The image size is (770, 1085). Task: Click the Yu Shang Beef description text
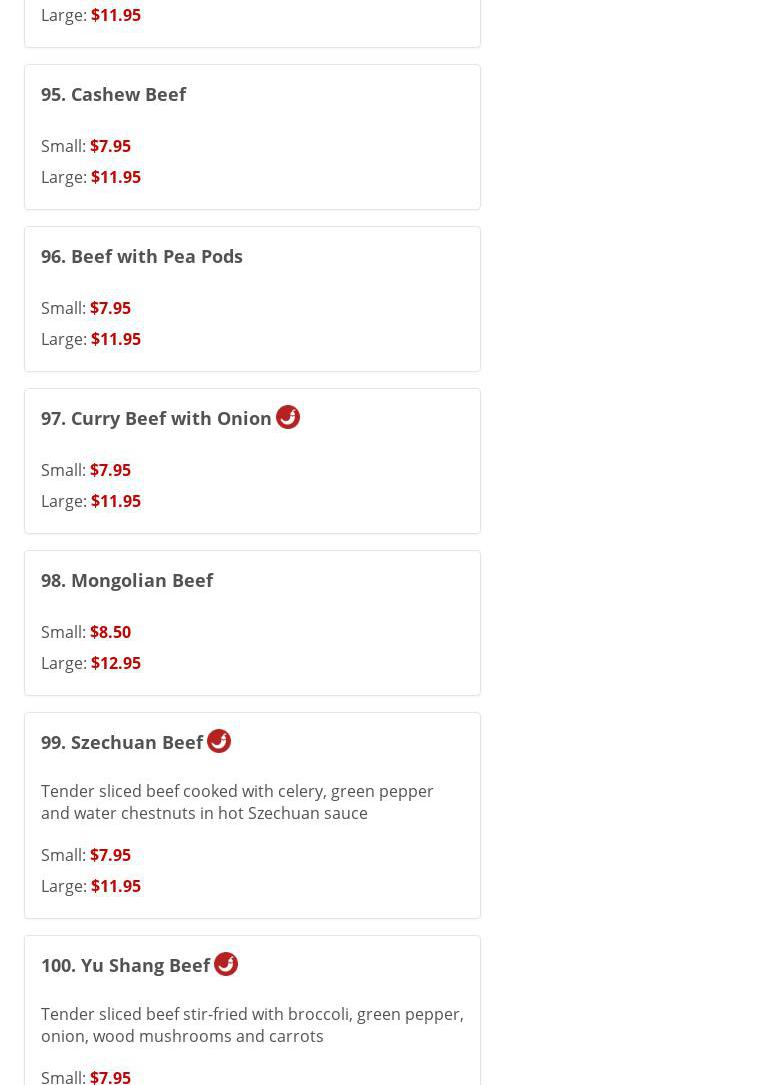coord(252,1025)
